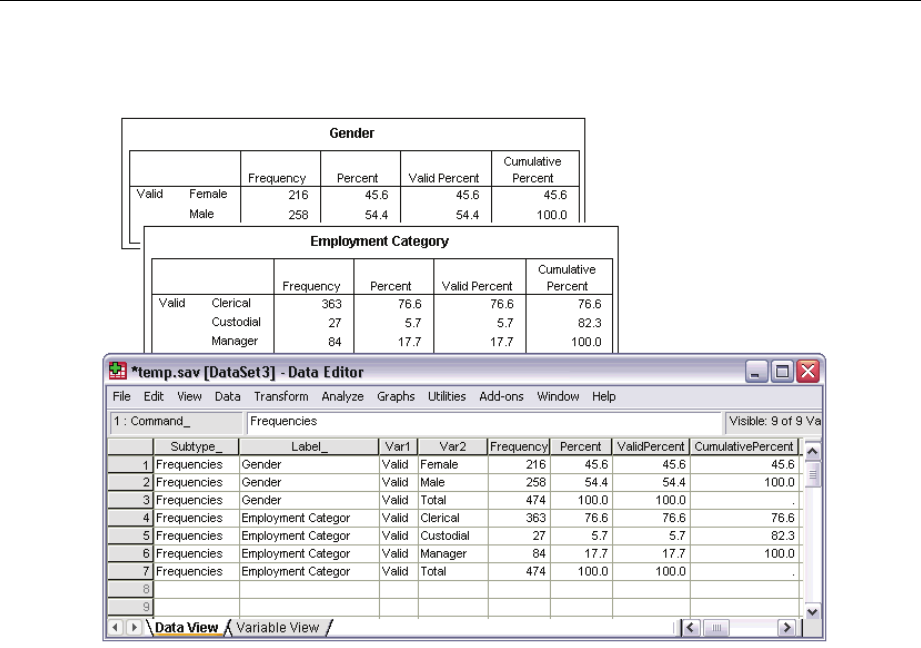Open the Data menu

227,397
